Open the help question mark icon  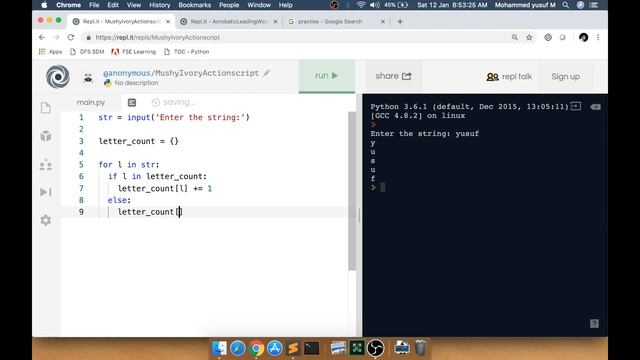594,324
